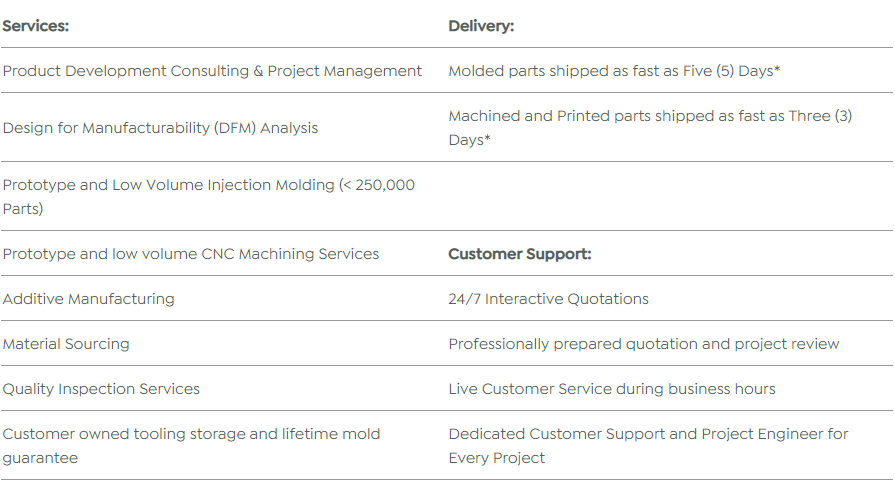Select Professionally prepared quotation and project review
Screen dimensions: 895x484
click(644, 344)
